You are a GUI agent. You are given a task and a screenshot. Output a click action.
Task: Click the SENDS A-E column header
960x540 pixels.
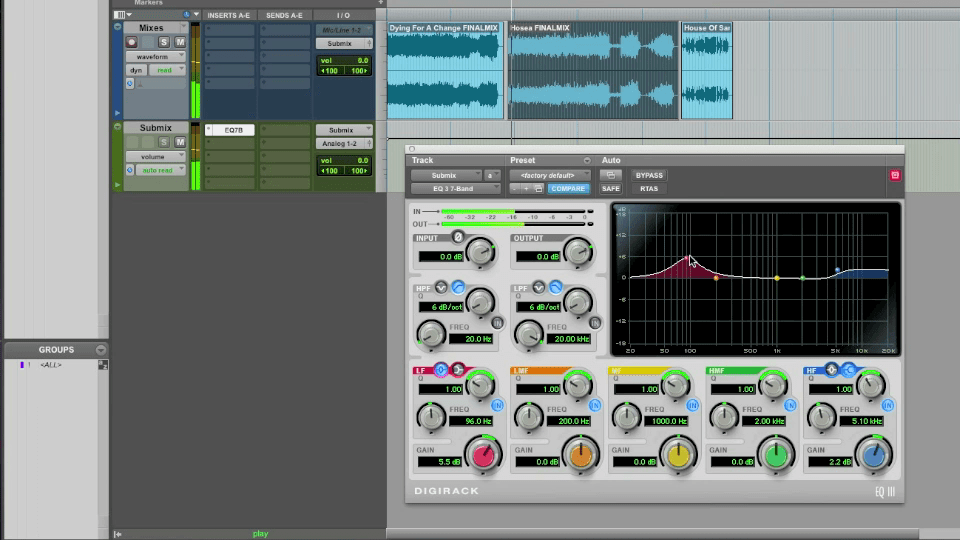click(x=284, y=15)
